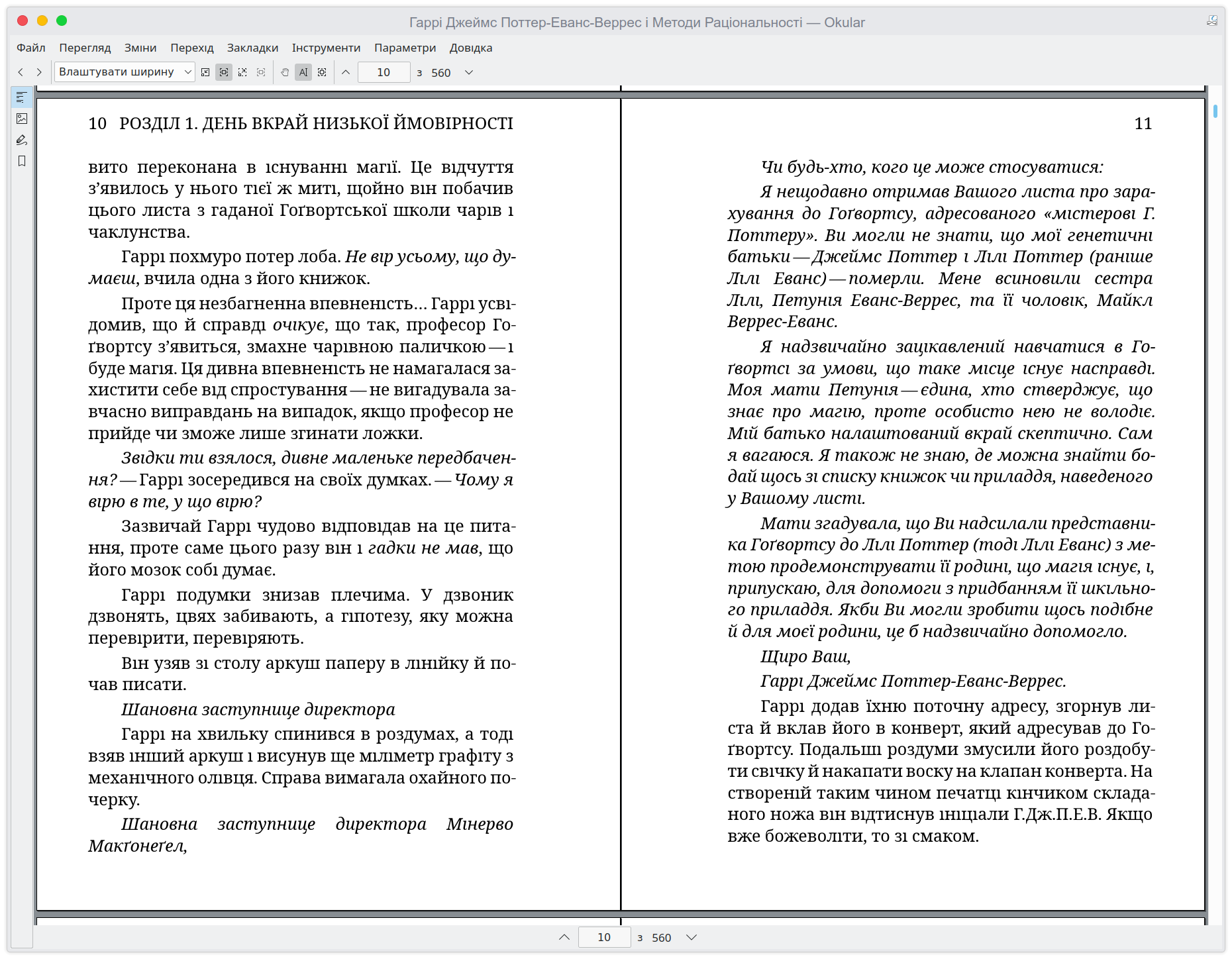The height and width of the screenshot is (959, 1232).
Task: Open the 'Закладки' menu
Action: pos(252,48)
